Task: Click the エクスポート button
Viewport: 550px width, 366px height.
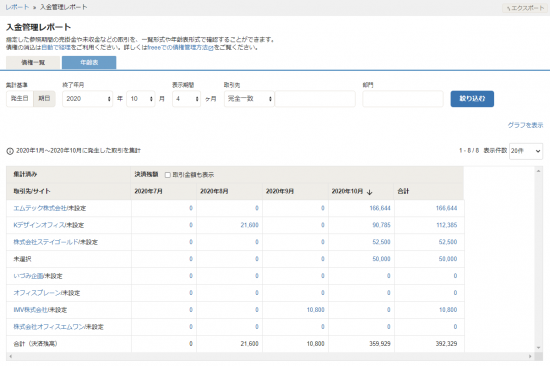Action: tap(525, 8)
